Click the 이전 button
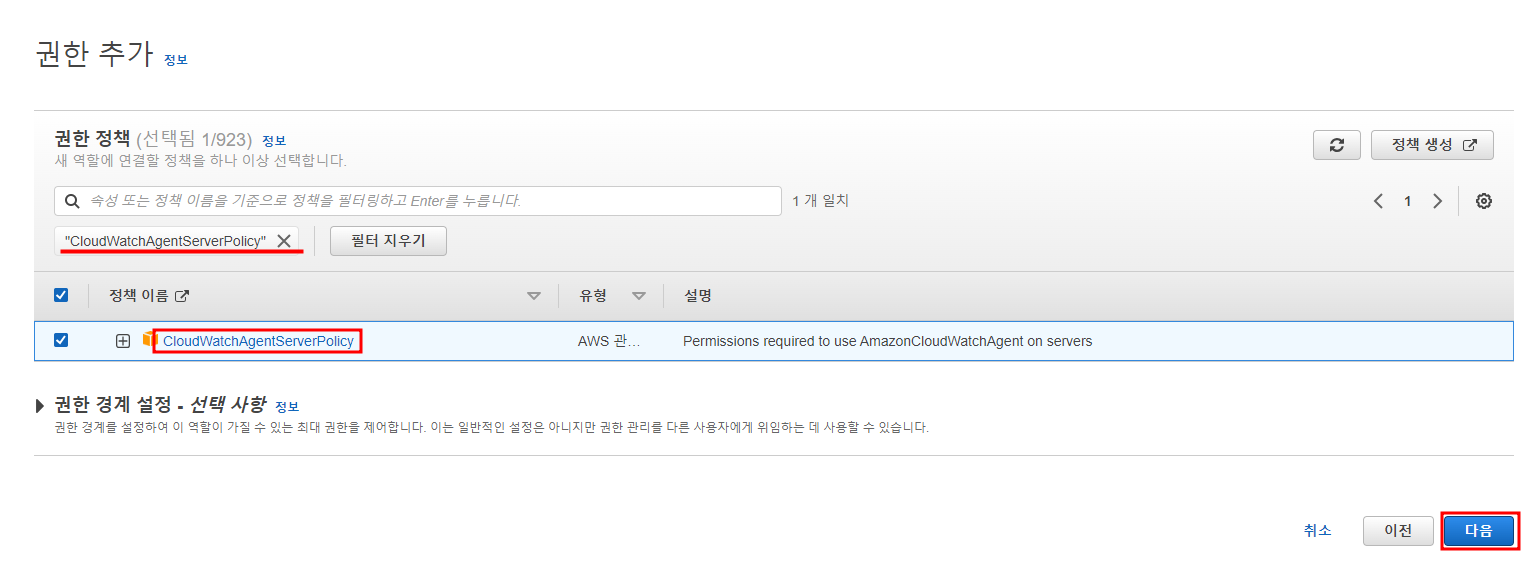1532x562 pixels. [x=1397, y=531]
